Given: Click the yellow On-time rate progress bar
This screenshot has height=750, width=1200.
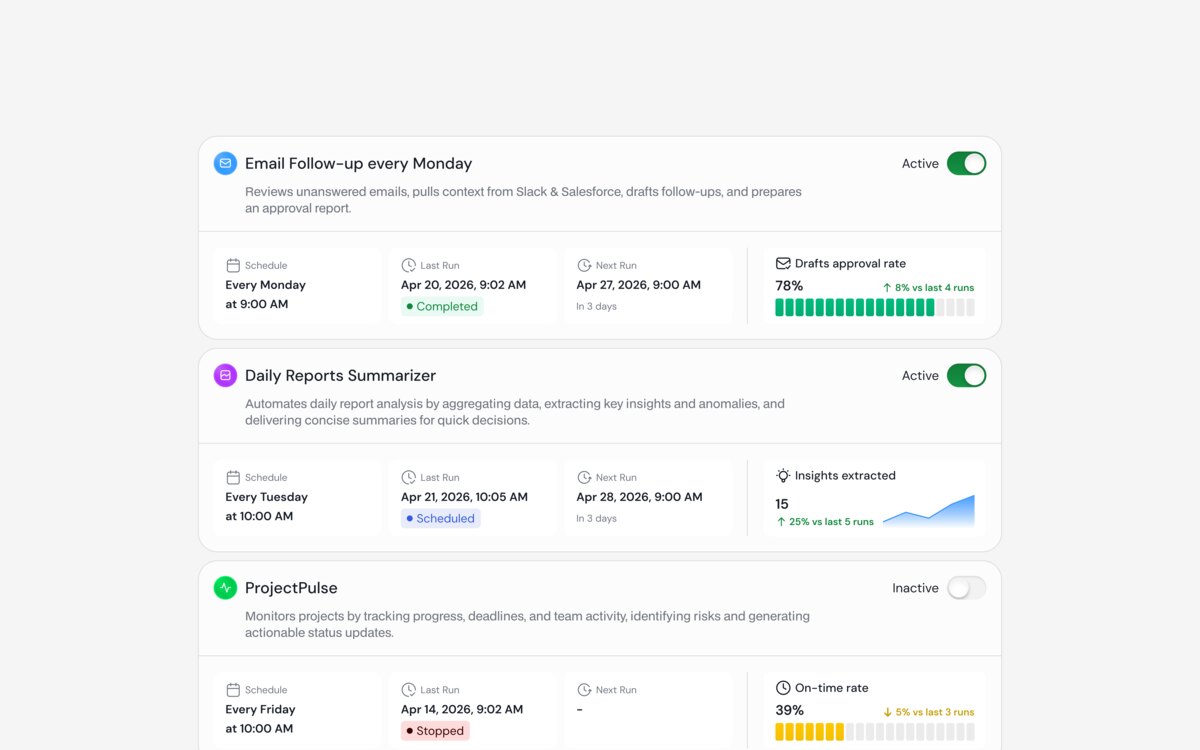Looking at the screenshot, I should point(875,732).
